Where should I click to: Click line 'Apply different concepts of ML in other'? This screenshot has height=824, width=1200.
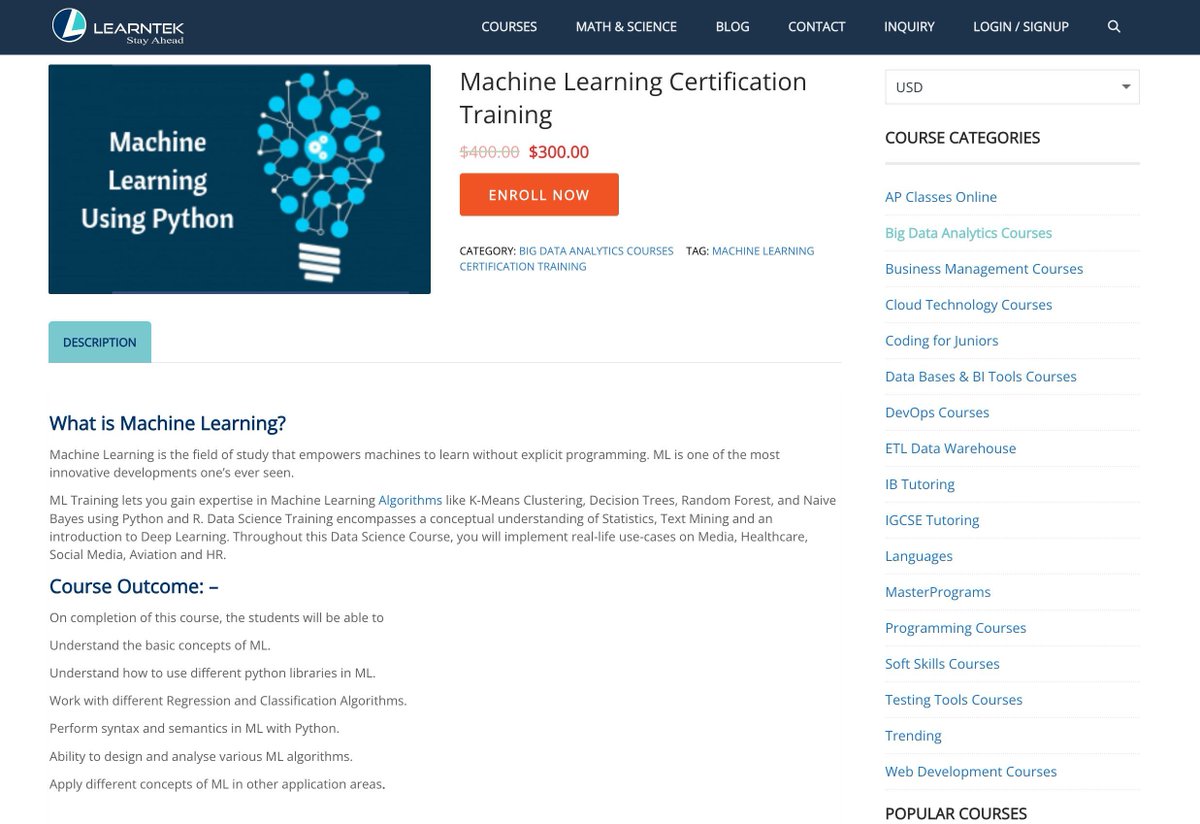218,785
